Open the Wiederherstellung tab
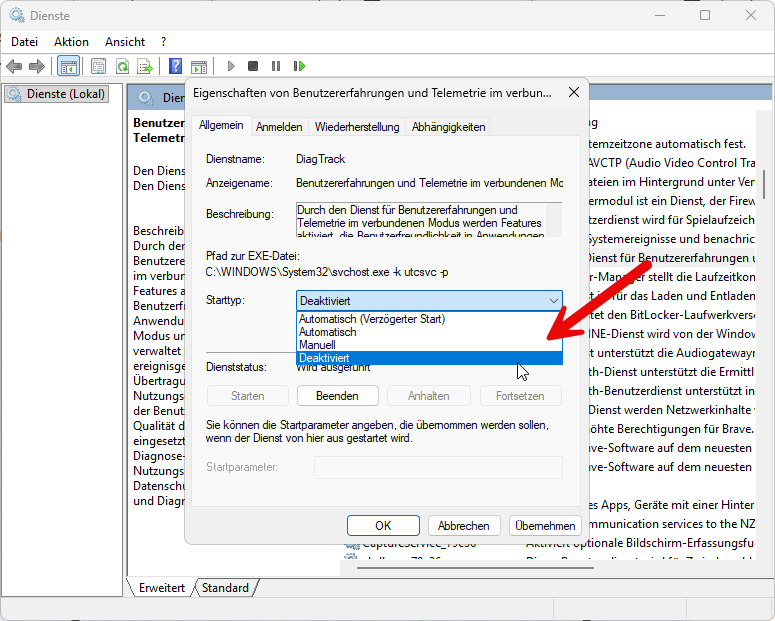 point(357,127)
